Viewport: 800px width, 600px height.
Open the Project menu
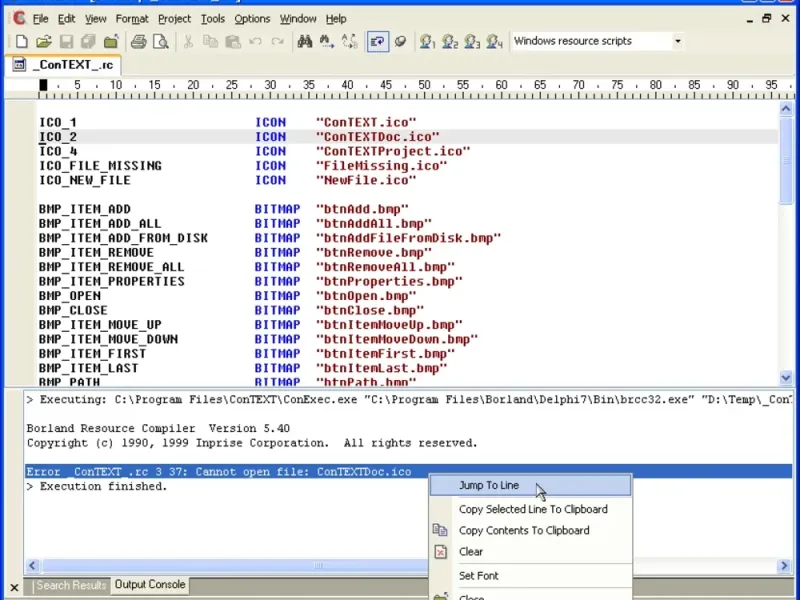click(174, 19)
